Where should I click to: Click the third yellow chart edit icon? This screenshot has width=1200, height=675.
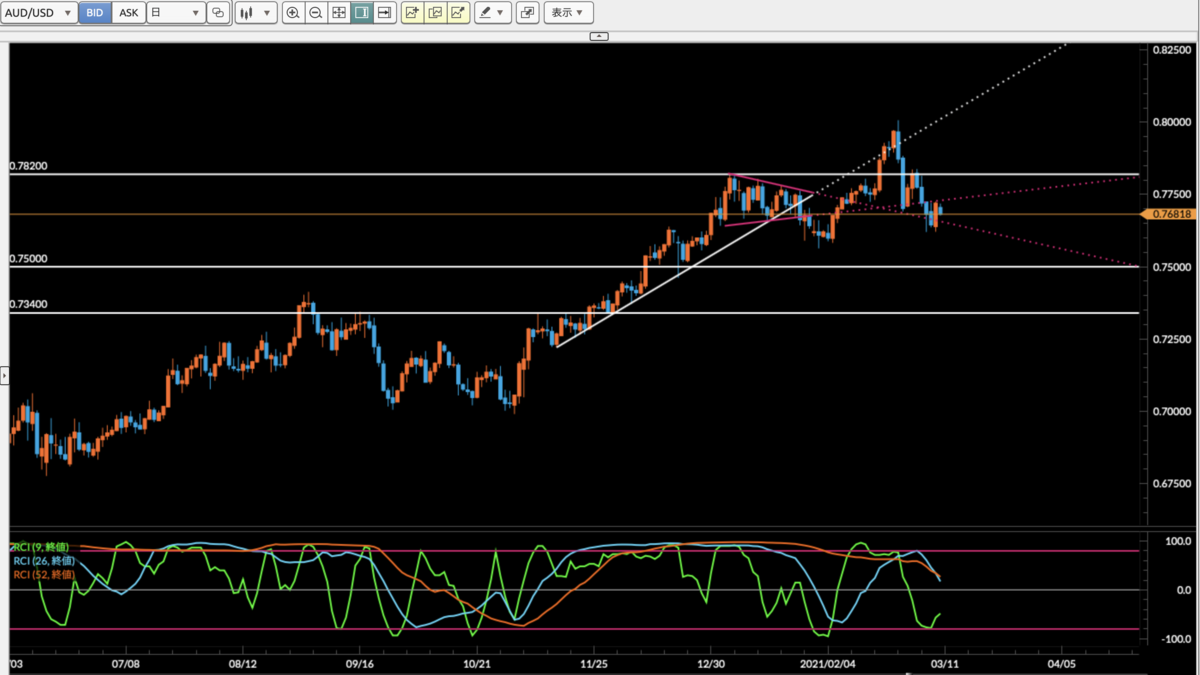point(458,13)
